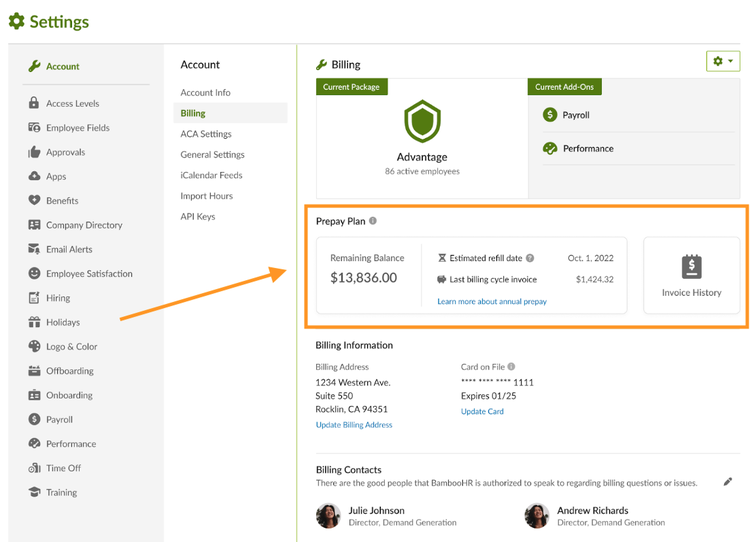Screen dimensions: 750x542
Task: Click the Oct. 1, 2022 refill date
Action: 590,258
